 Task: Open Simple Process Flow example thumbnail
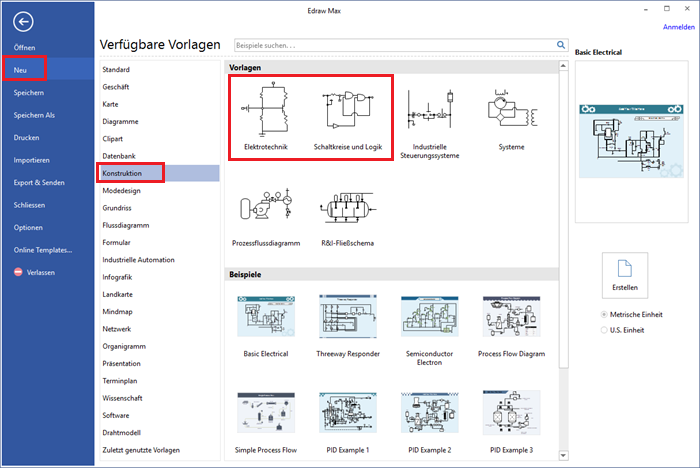(x=266, y=413)
